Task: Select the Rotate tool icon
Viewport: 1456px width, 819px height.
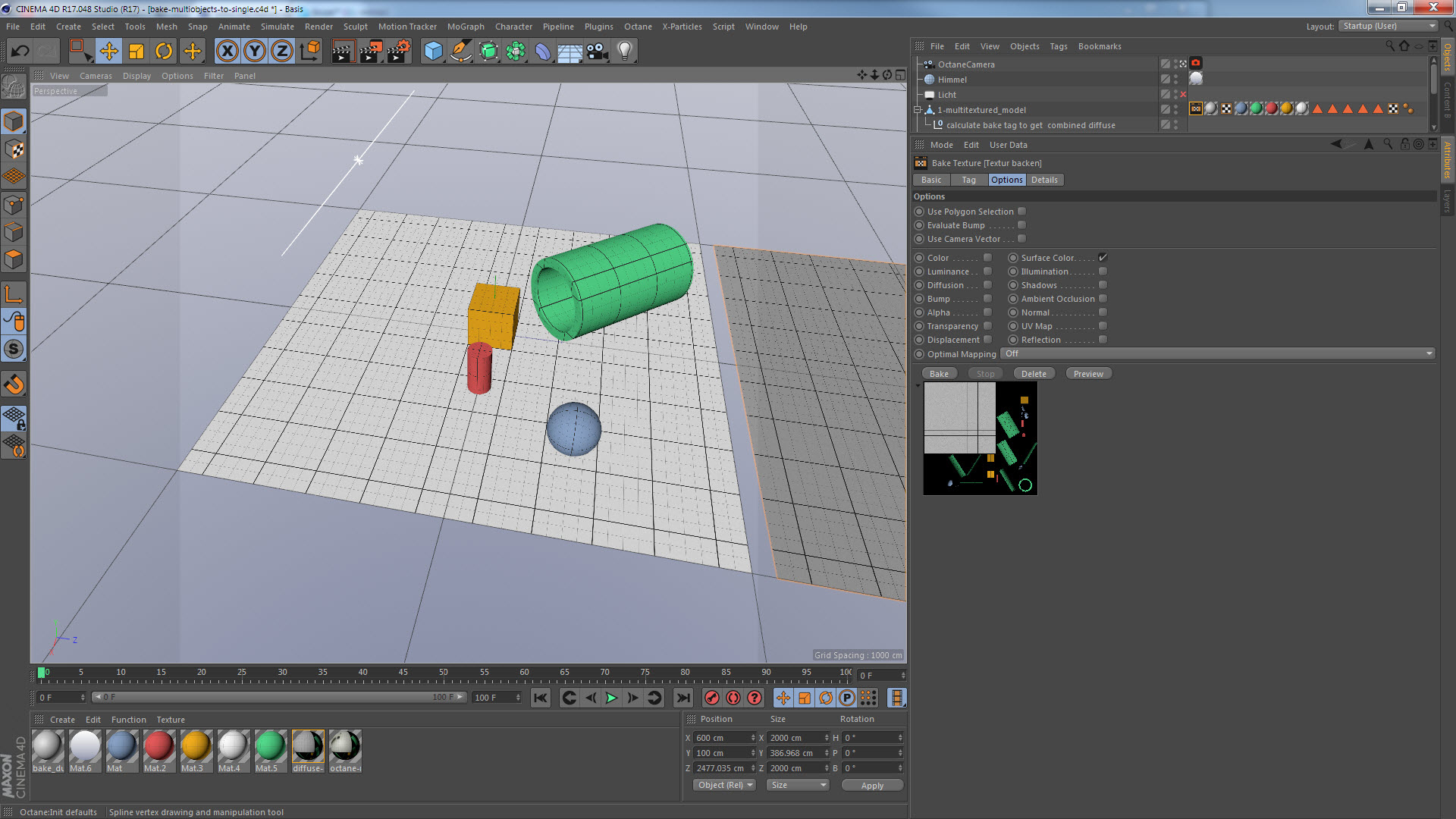Action: tap(163, 52)
